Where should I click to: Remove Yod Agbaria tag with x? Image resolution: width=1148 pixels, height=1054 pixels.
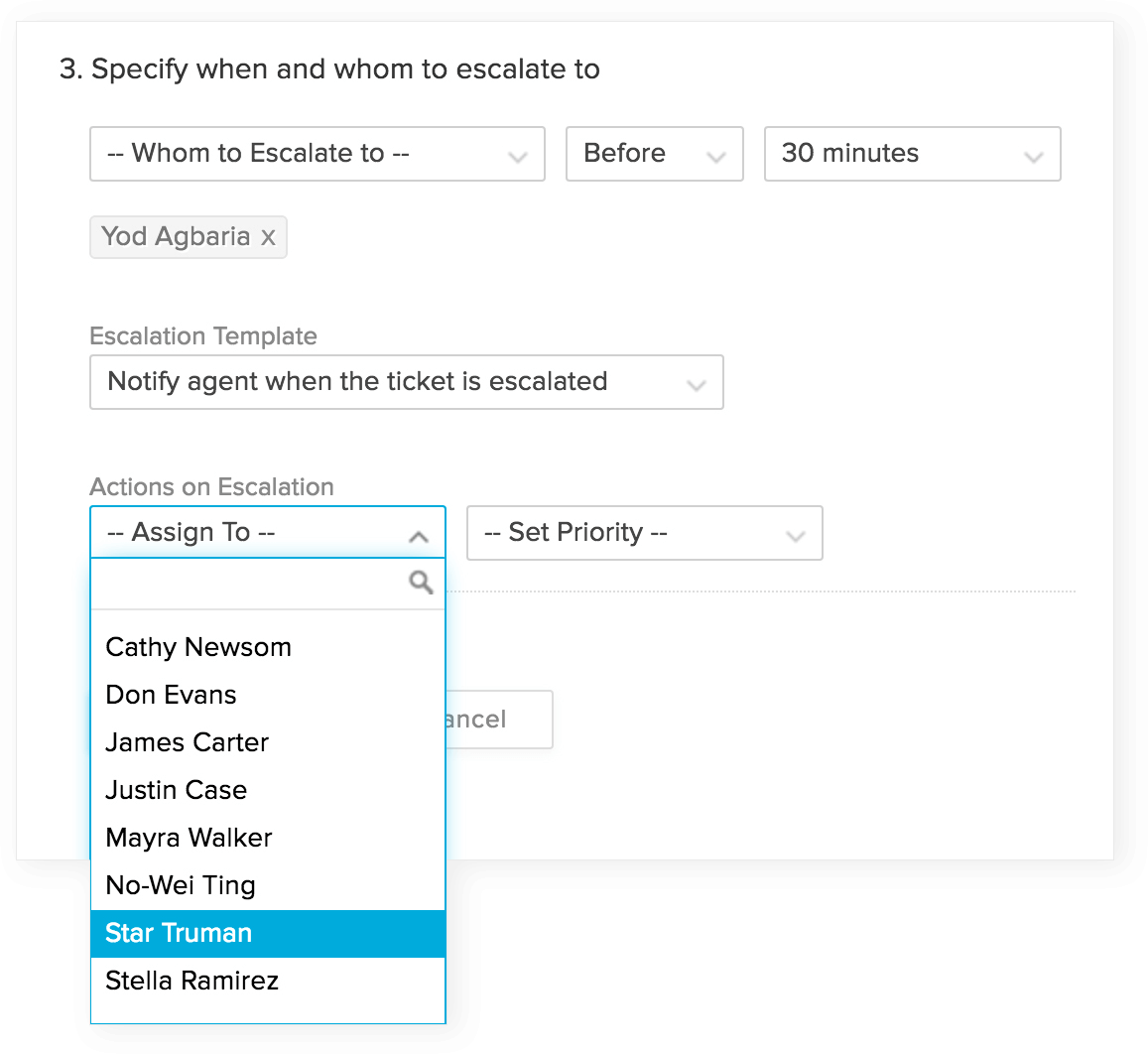click(x=268, y=237)
